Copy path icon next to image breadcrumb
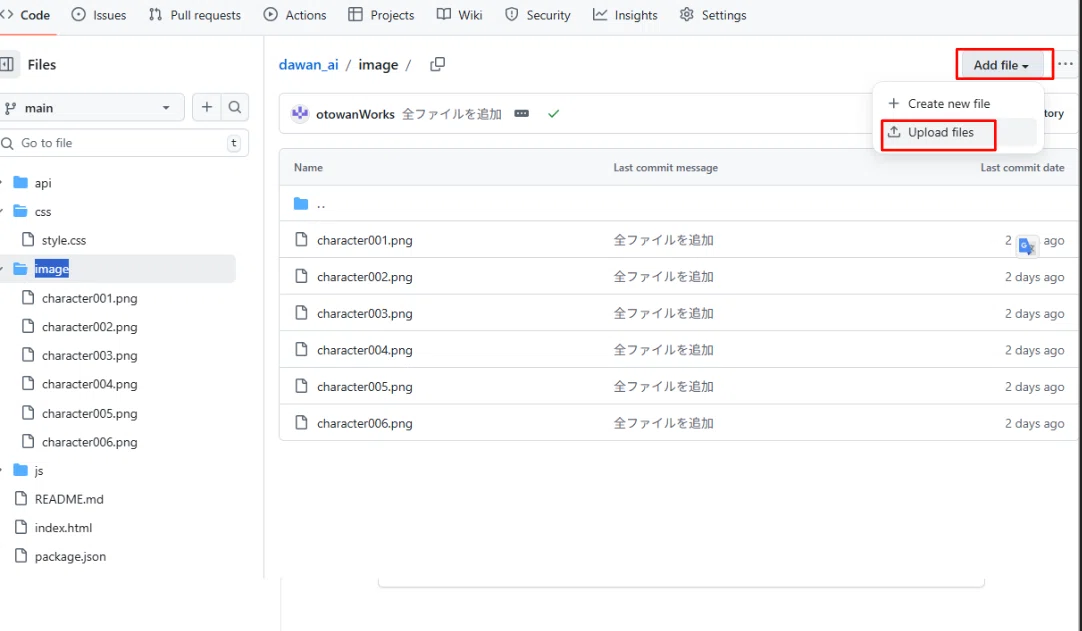1082x631 pixels. [x=437, y=64]
